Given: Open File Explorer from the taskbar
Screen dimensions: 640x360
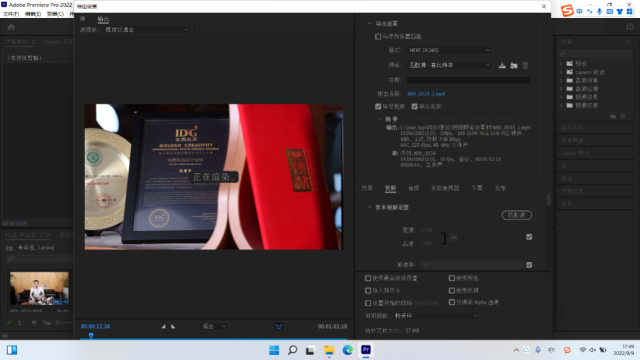Looking at the screenshot, I should (329, 350).
